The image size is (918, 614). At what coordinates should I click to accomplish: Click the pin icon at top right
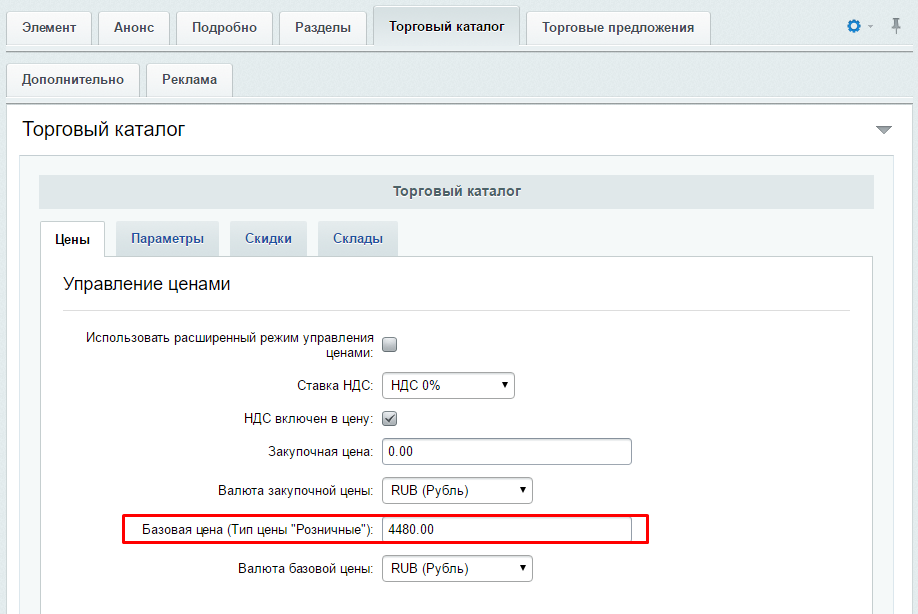896,26
